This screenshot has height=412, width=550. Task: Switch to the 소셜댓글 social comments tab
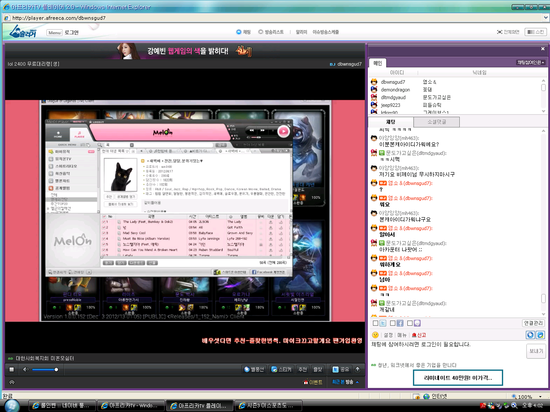click(x=436, y=122)
